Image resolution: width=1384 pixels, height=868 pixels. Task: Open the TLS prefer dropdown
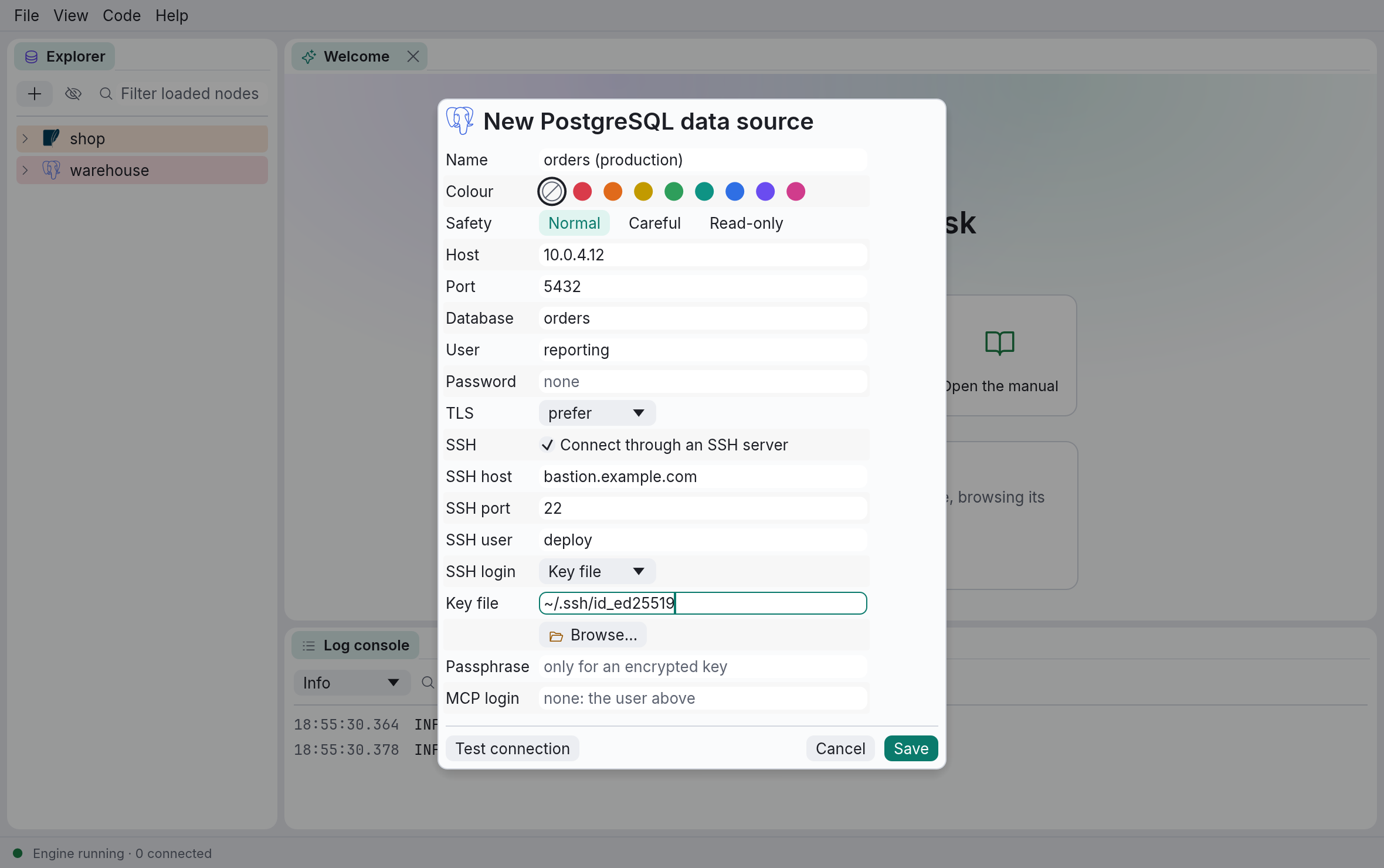coord(597,413)
